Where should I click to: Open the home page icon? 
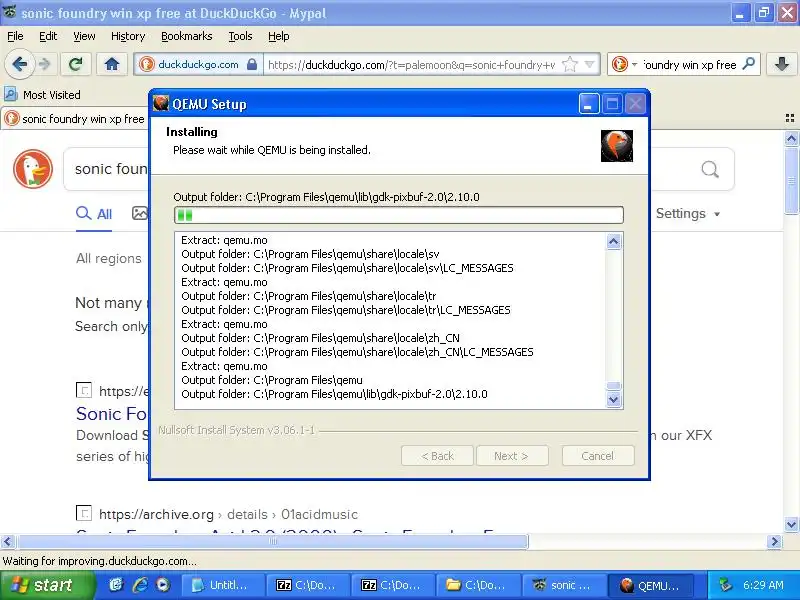pyautogui.click(x=112, y=64)
